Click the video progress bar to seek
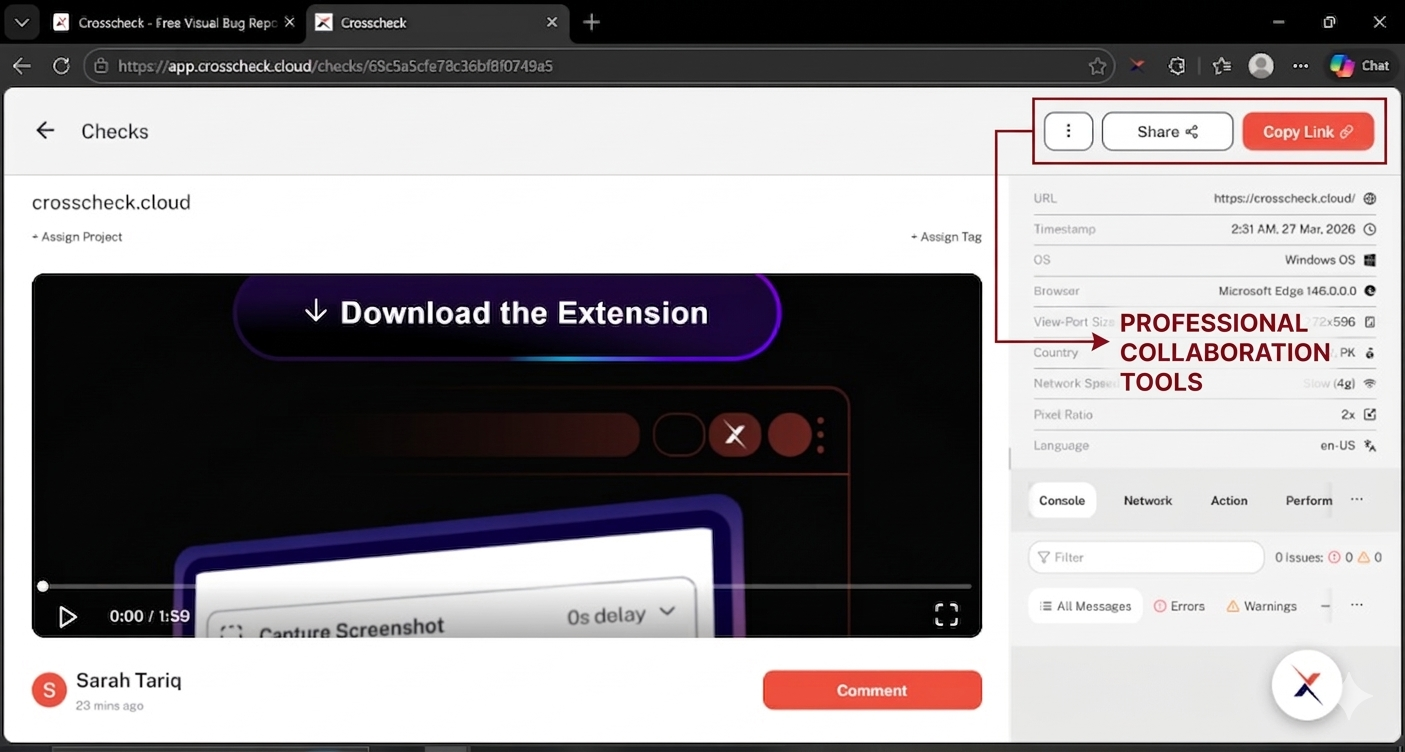Screen dimensions: 1405x752 500,586
